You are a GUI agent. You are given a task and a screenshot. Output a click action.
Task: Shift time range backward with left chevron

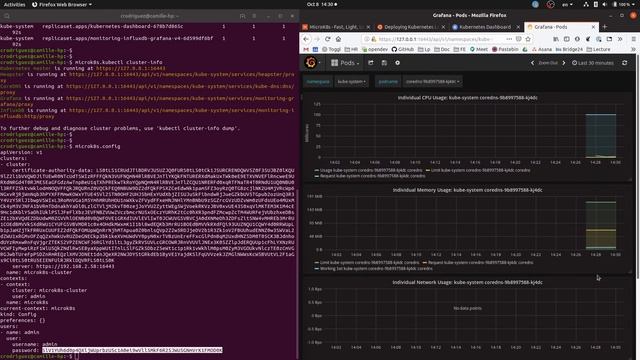pos(532,63)
